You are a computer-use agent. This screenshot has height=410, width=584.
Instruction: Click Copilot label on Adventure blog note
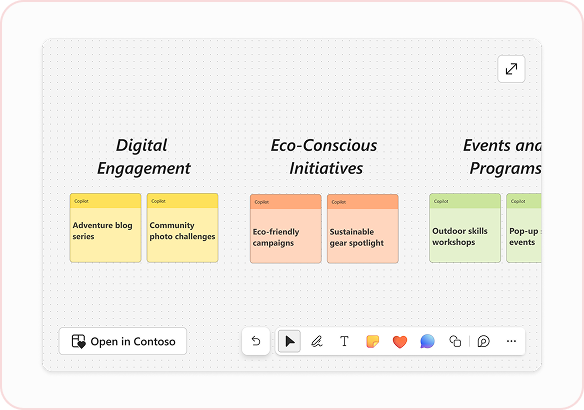(81, 201)
